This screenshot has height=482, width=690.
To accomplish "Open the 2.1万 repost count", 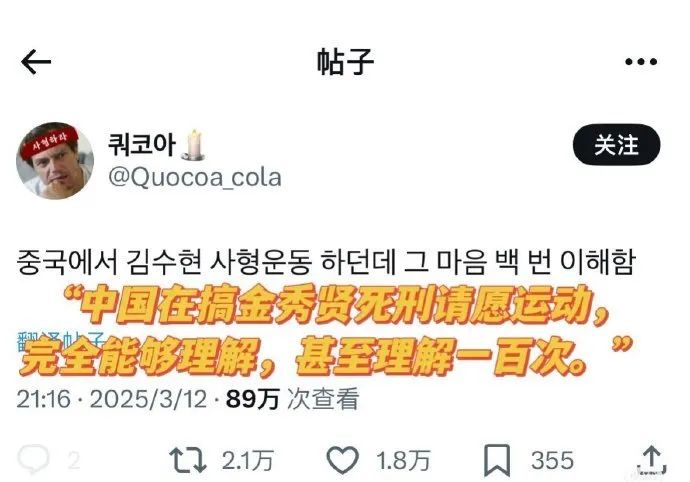I will pyautogui.click(x=248, y=461).
